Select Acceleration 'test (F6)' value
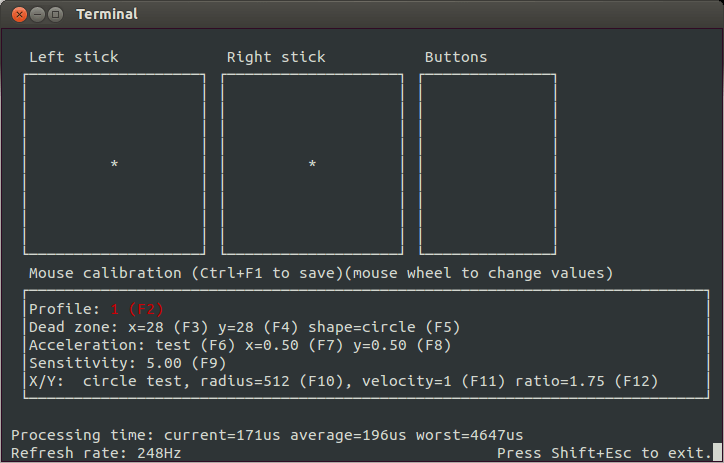The height and width of the screenshot is (463, 724). [x=195, y=345]
